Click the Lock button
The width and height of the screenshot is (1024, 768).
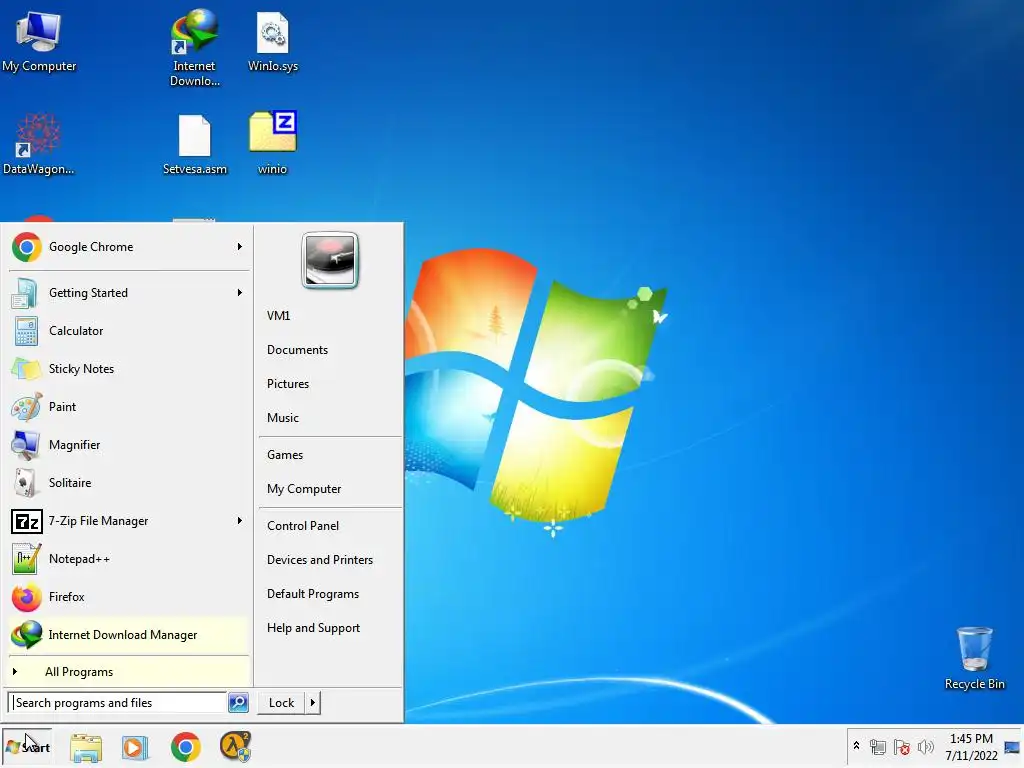click(281, 703)
